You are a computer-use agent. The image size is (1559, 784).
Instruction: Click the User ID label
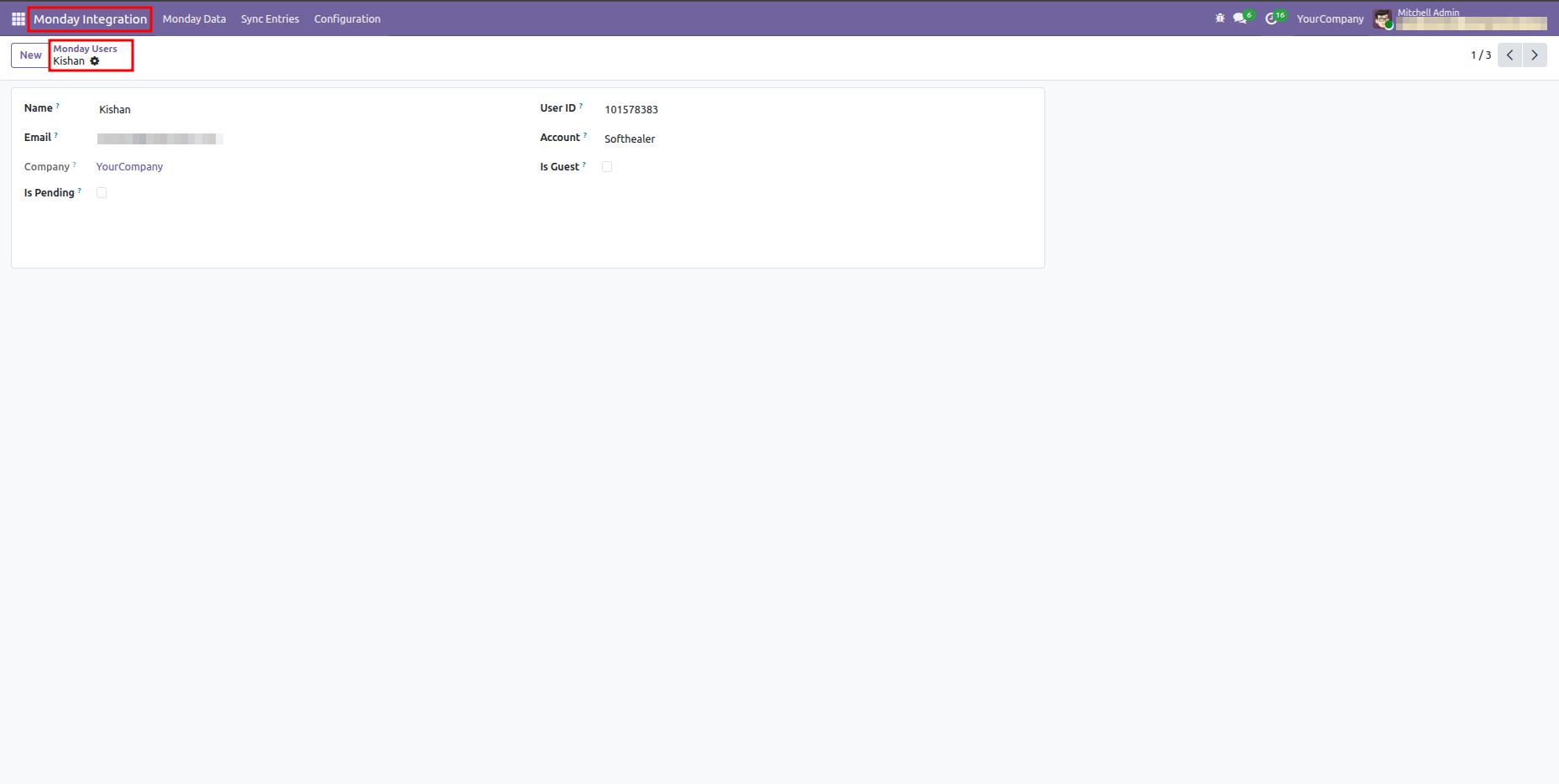tap(558, 108)
